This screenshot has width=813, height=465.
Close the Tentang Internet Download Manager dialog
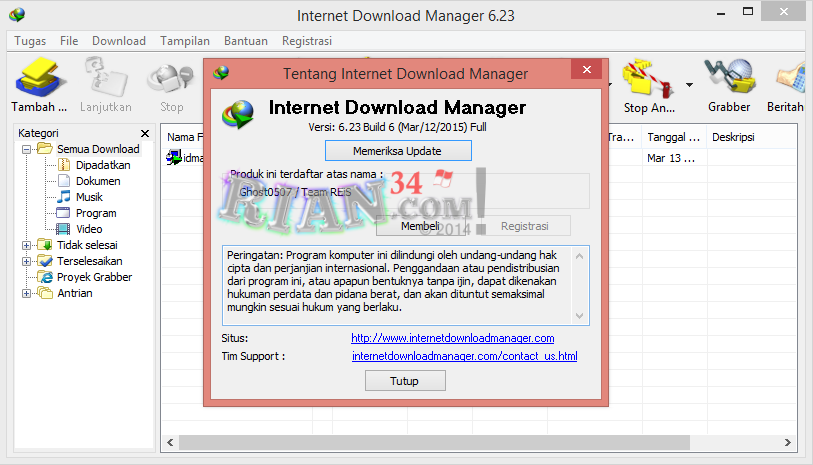(x=586, y=69)
